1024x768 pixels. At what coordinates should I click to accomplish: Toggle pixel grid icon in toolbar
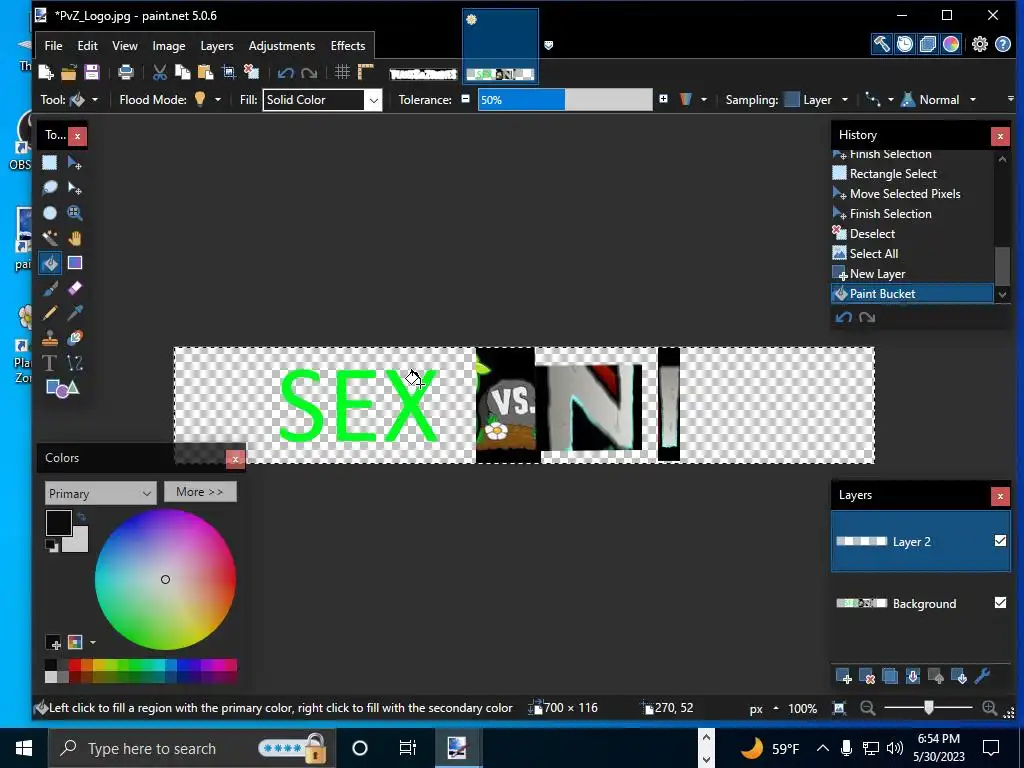click(x=342, y=72)
